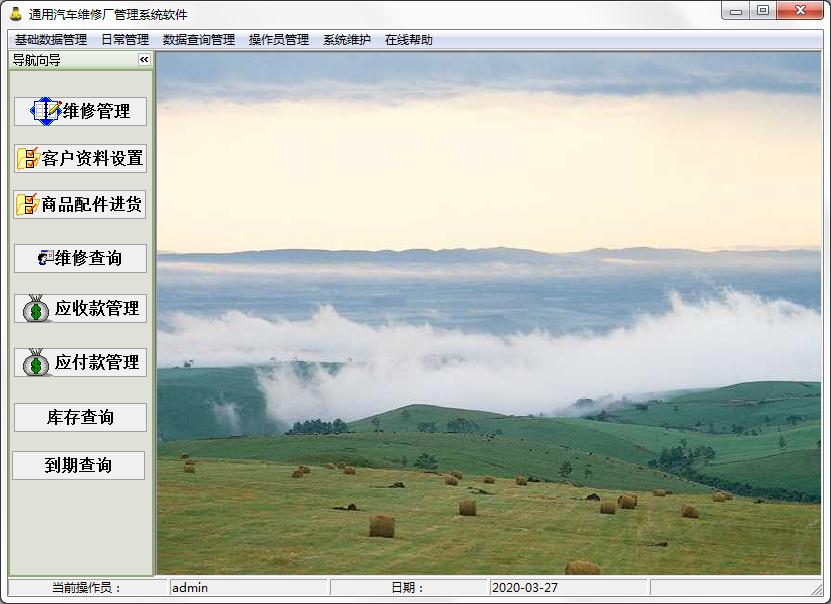Image resolution: width=831 pixels, height=604 pixels.
Task: Open 应付款管理 from the navigation panel
Action: (x=80, y=362)
